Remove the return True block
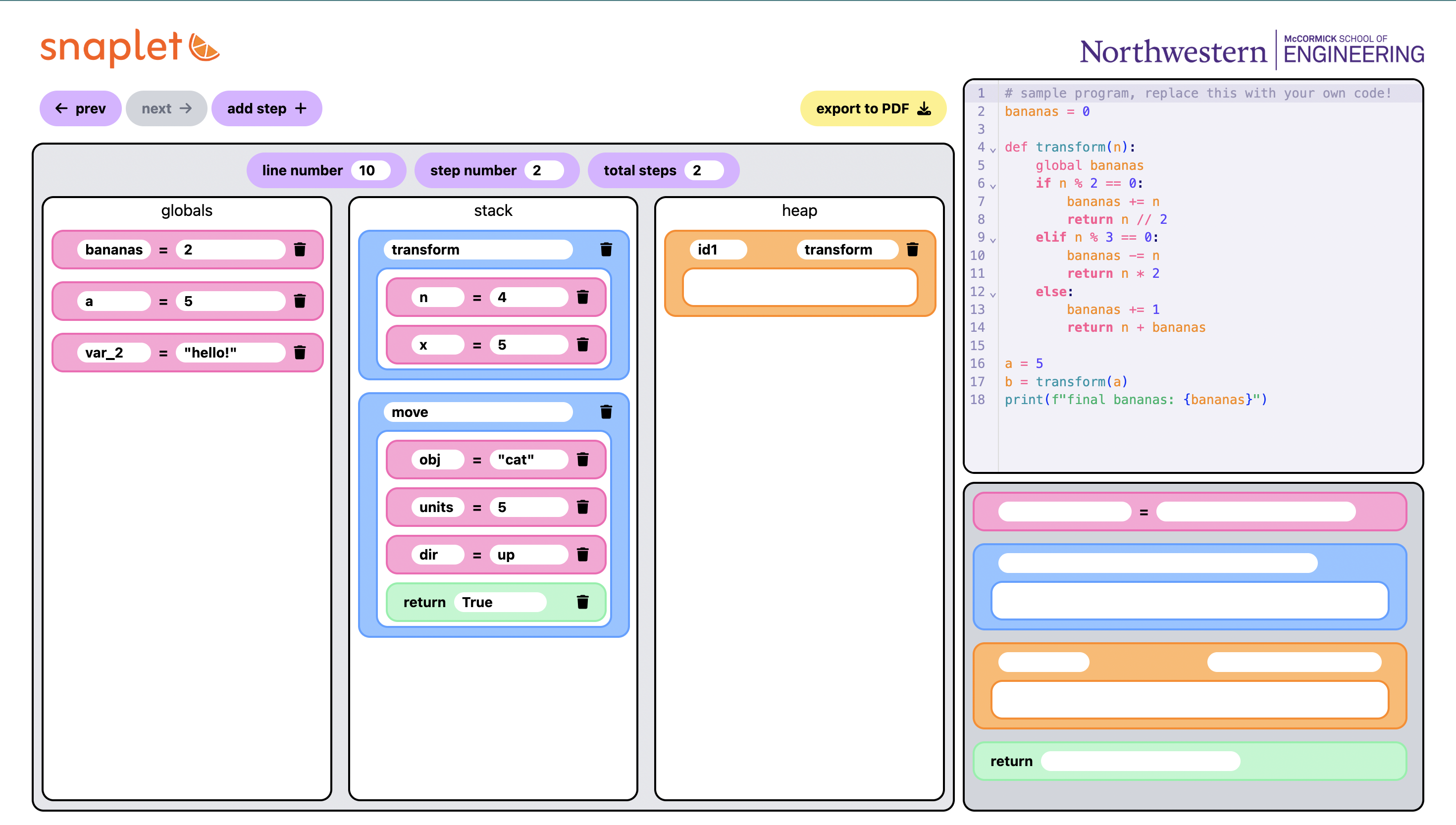 pos(582,602)
